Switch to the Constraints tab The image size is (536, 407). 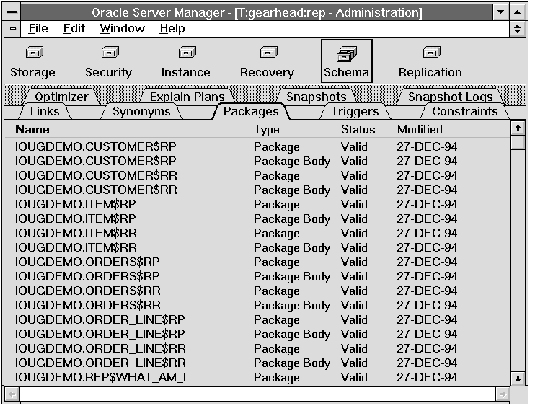coord(465,111)
